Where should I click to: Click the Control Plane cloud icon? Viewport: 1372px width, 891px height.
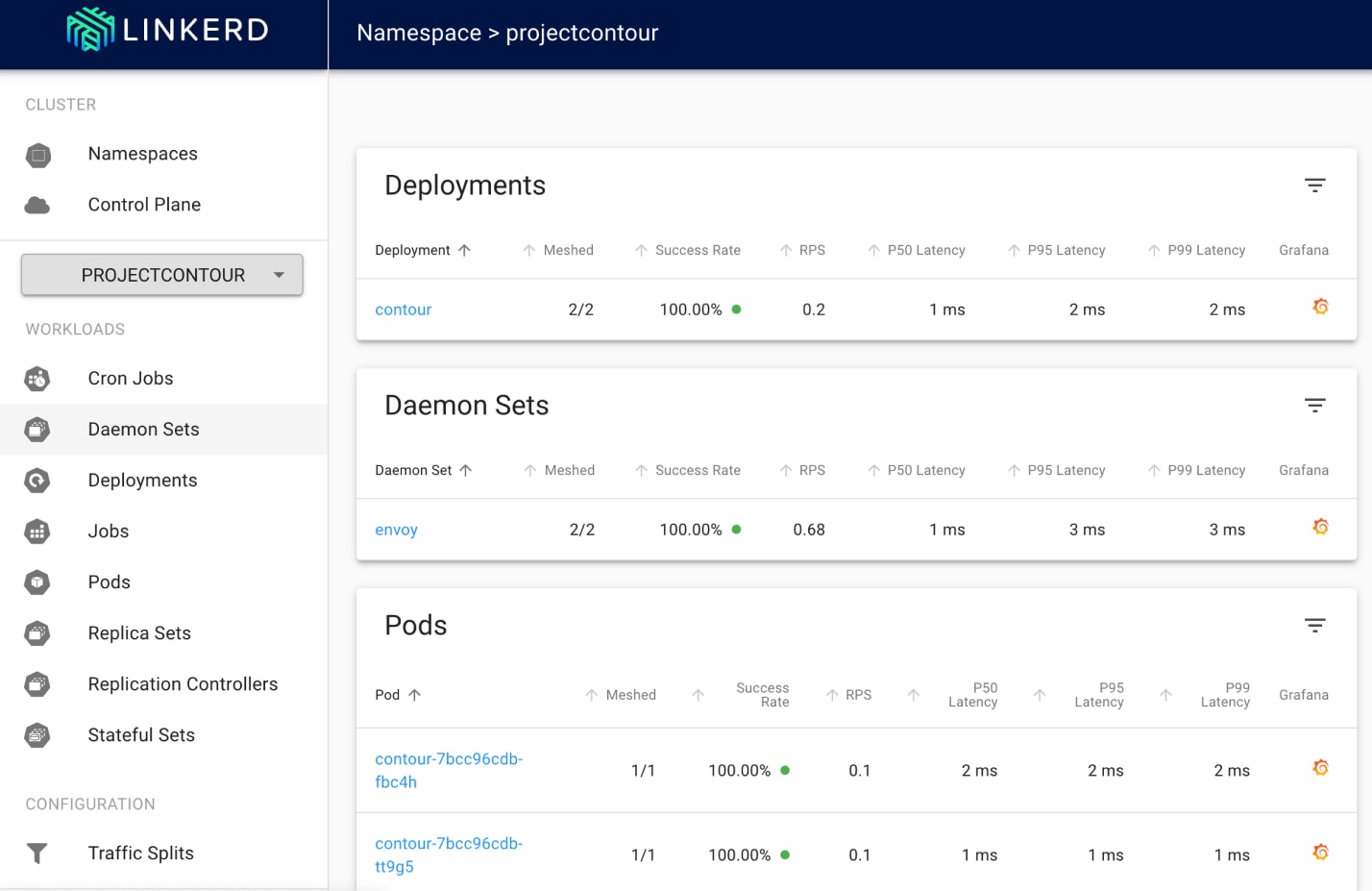click(x=37, y=205)
